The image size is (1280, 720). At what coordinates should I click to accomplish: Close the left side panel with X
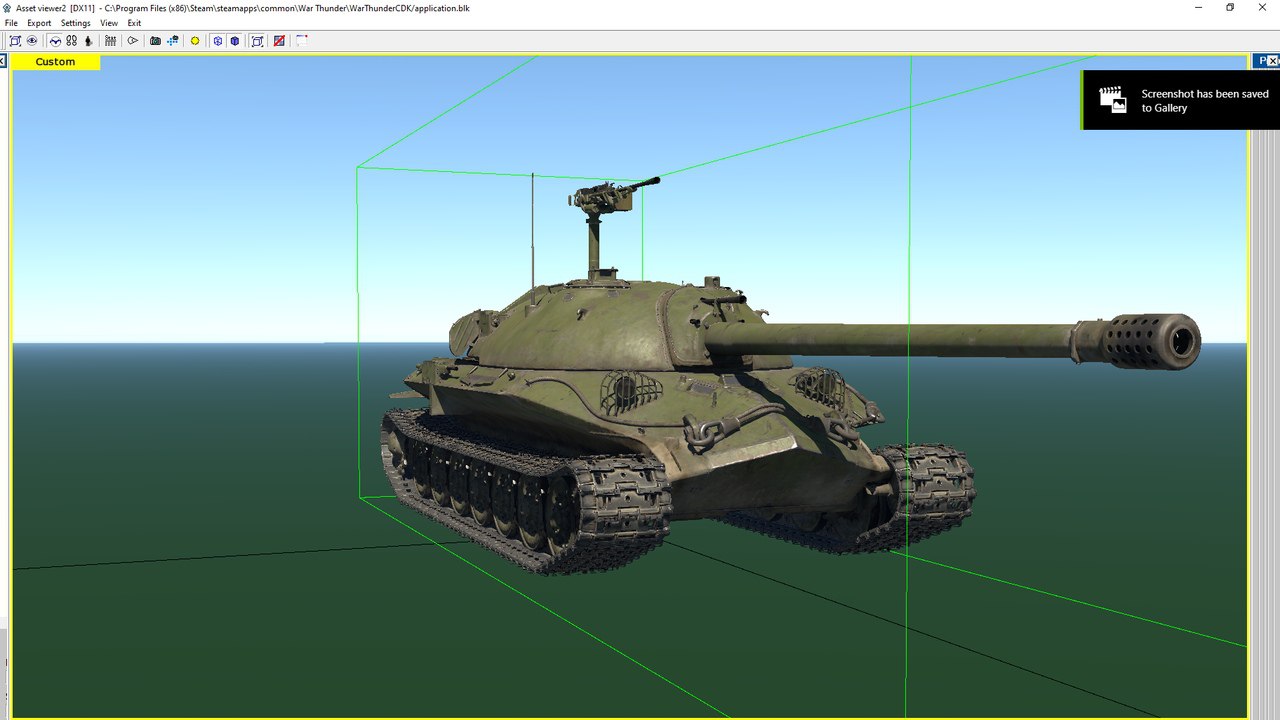click(3, 61)
